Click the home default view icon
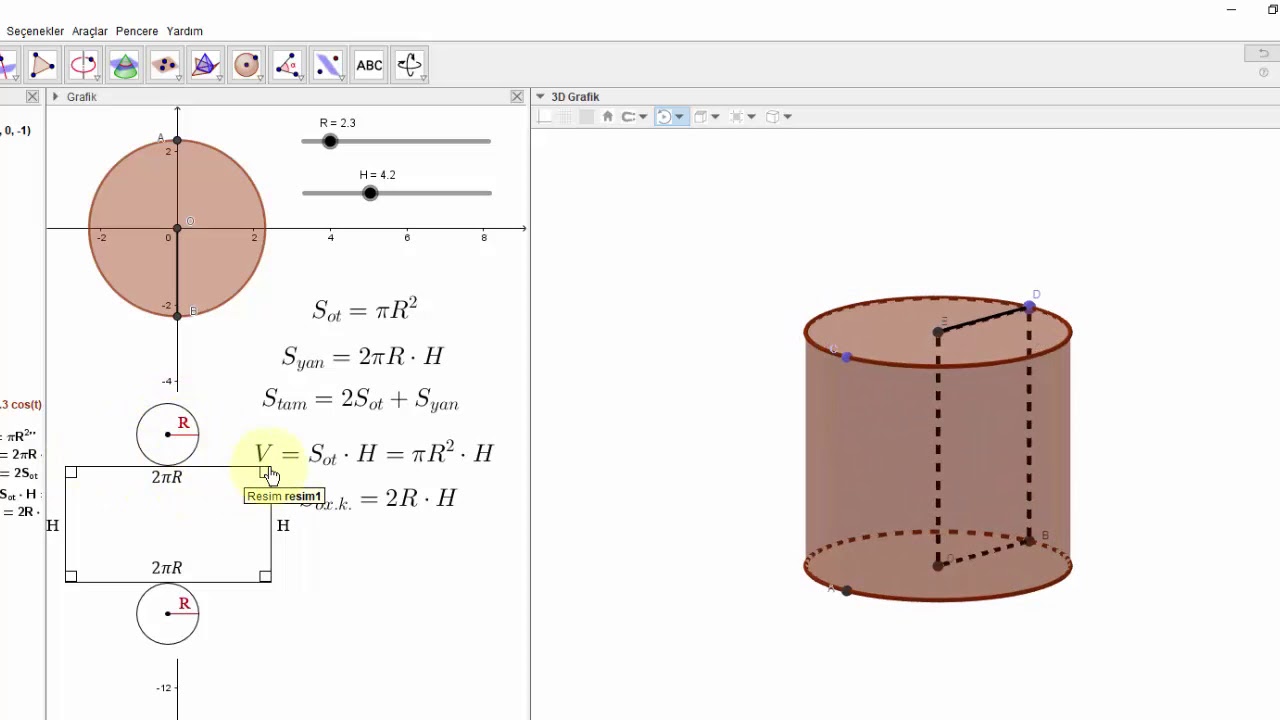The height and width of the screenshot is (720, 1280). (x=607, y=117)
